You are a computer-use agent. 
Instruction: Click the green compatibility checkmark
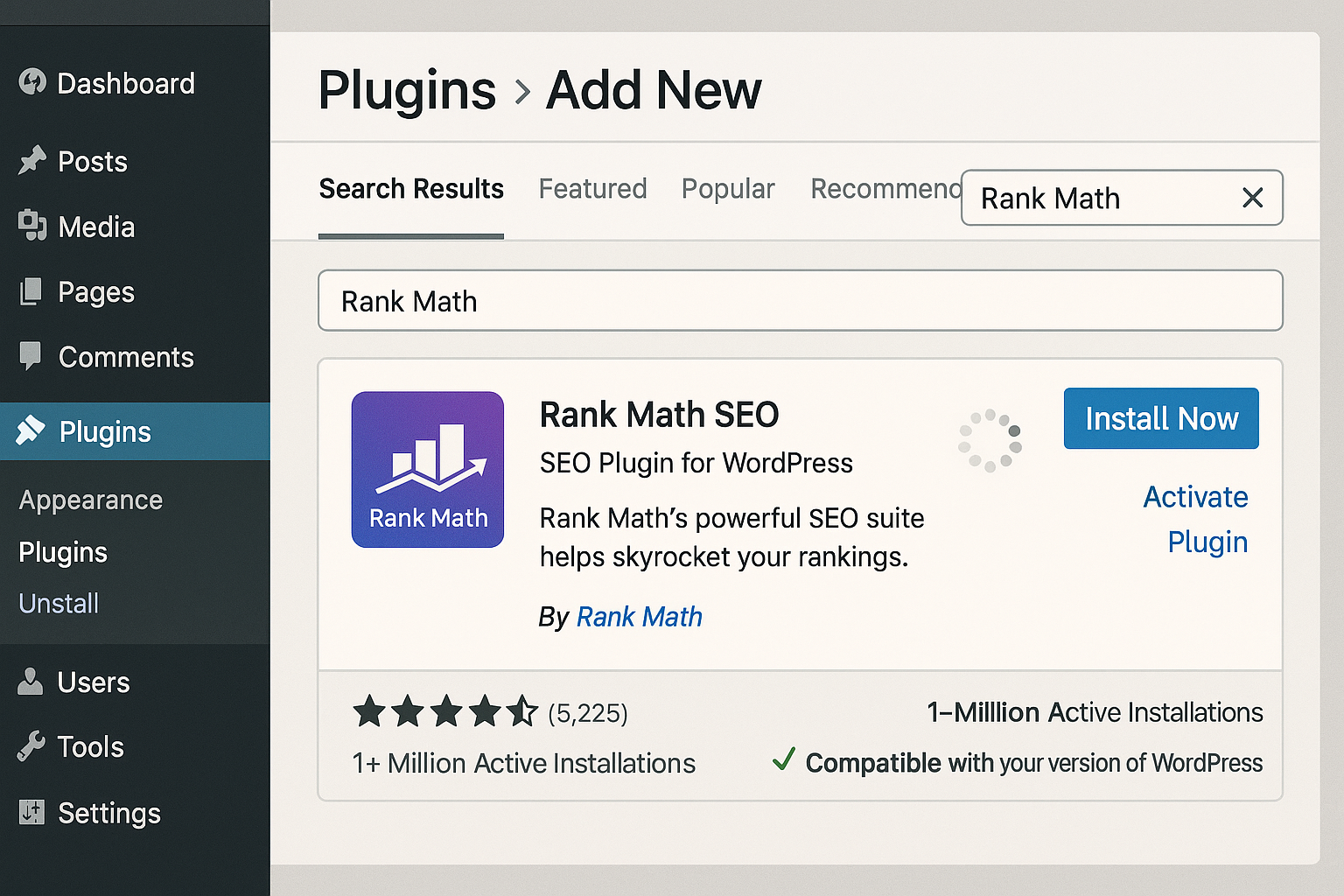click(784, 759)
